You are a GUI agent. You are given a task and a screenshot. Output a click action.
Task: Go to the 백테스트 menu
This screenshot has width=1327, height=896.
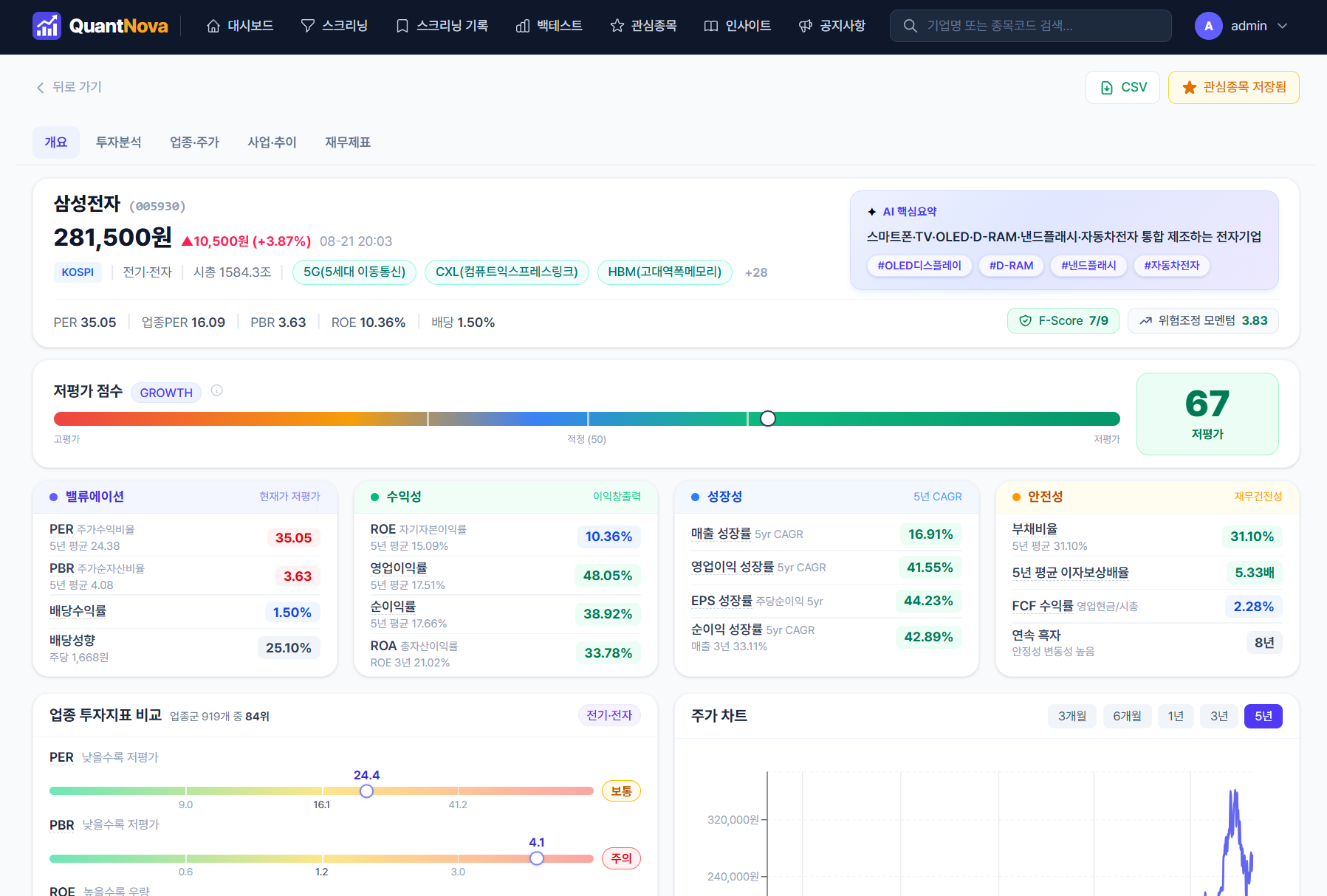pos(549,26)
